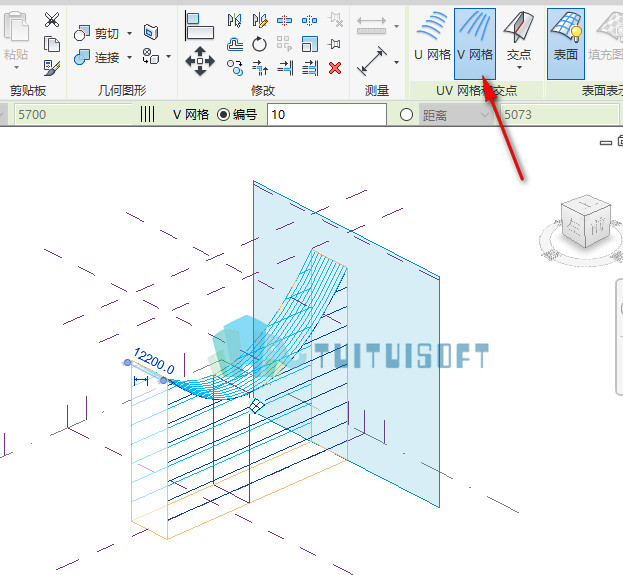Open the 交点 dropdown
This screenshot has width=623, height=575.
519,43
